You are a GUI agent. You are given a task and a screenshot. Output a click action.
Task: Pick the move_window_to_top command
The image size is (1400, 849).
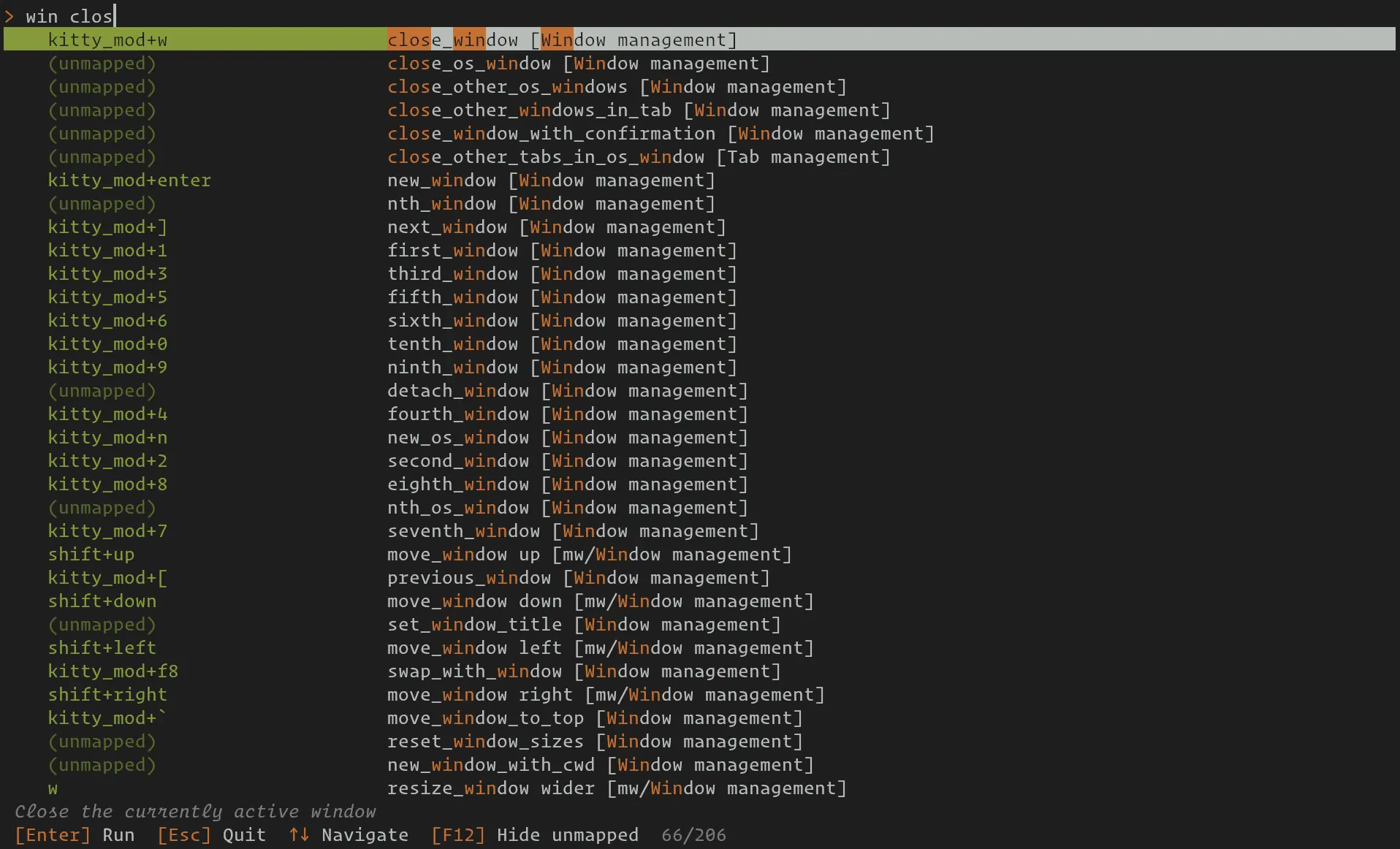[699, 717]
